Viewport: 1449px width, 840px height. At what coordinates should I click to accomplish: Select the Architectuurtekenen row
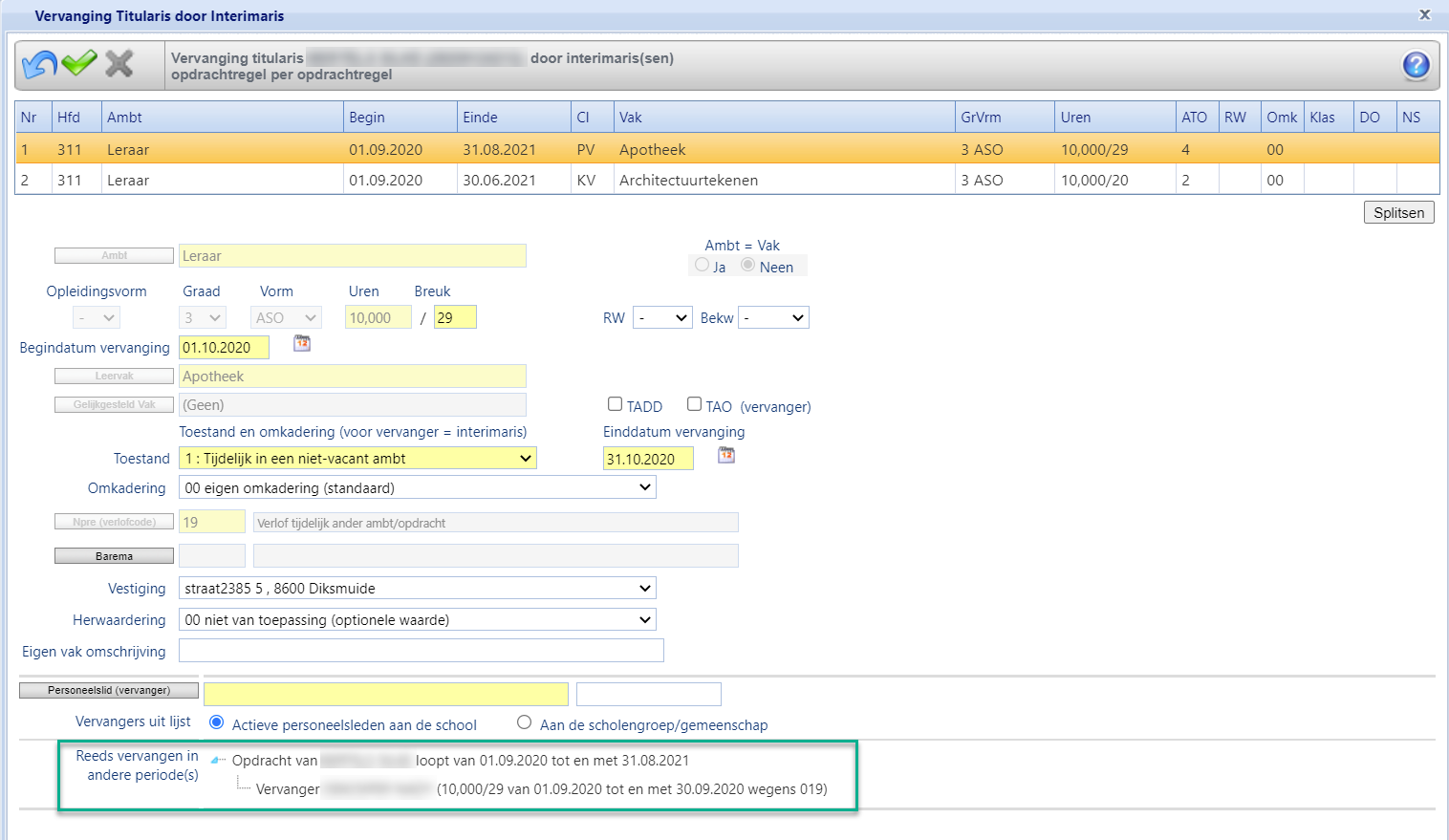(727, 180)
